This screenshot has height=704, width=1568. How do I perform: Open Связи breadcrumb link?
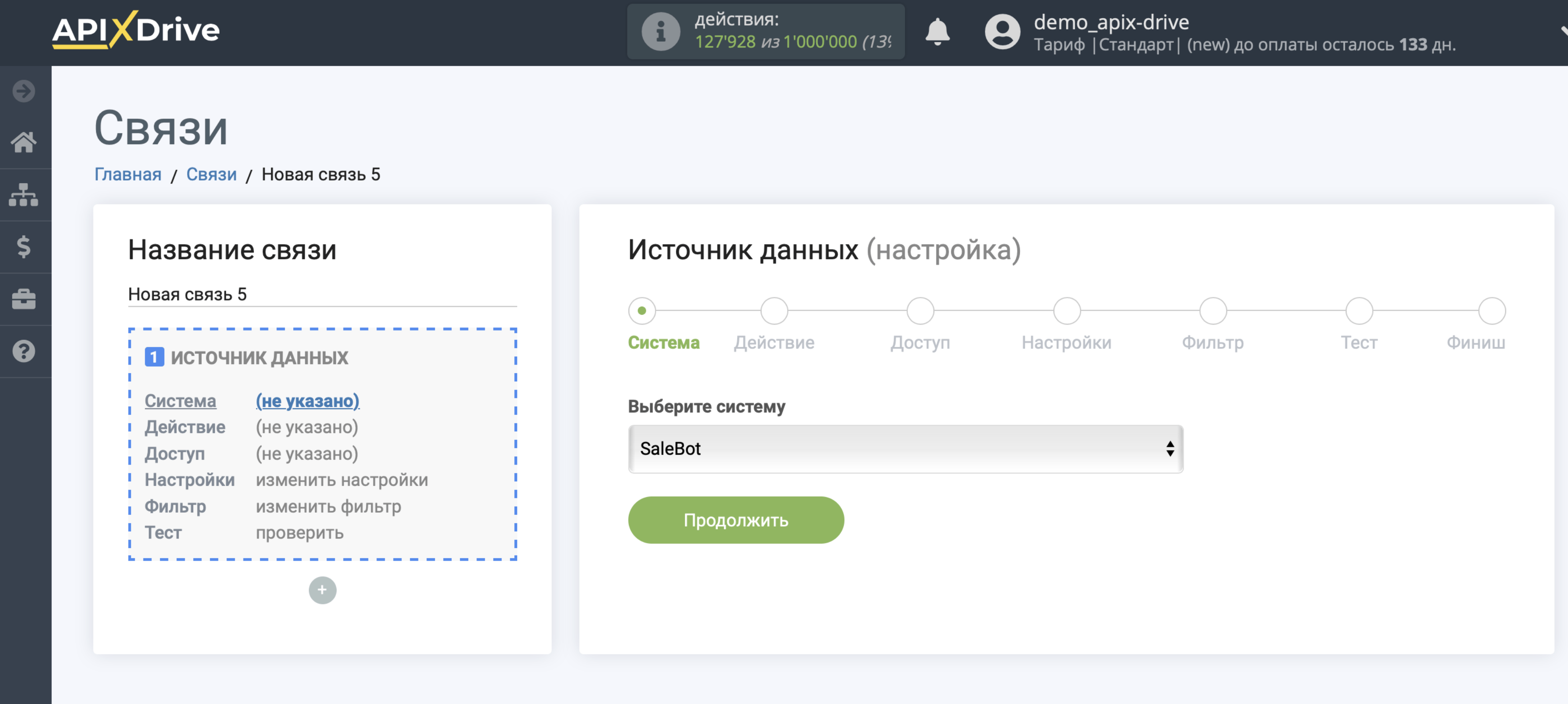[x=211, y=174]
